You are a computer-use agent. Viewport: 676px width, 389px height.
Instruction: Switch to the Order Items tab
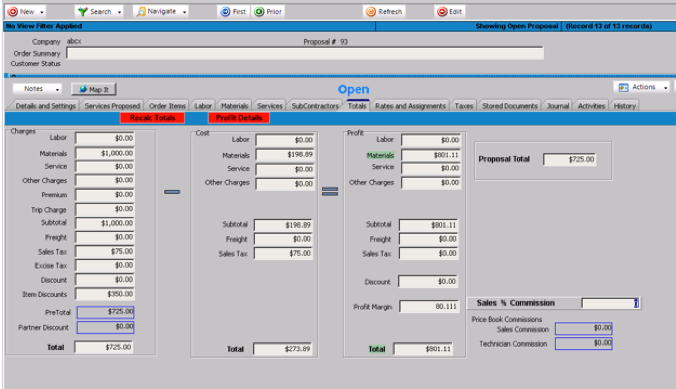167,106
